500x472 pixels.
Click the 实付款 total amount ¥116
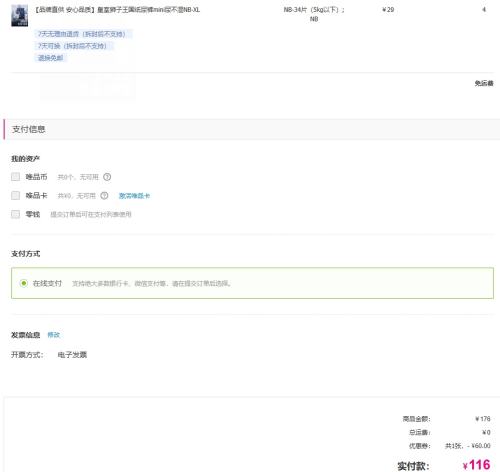point(477,465)
